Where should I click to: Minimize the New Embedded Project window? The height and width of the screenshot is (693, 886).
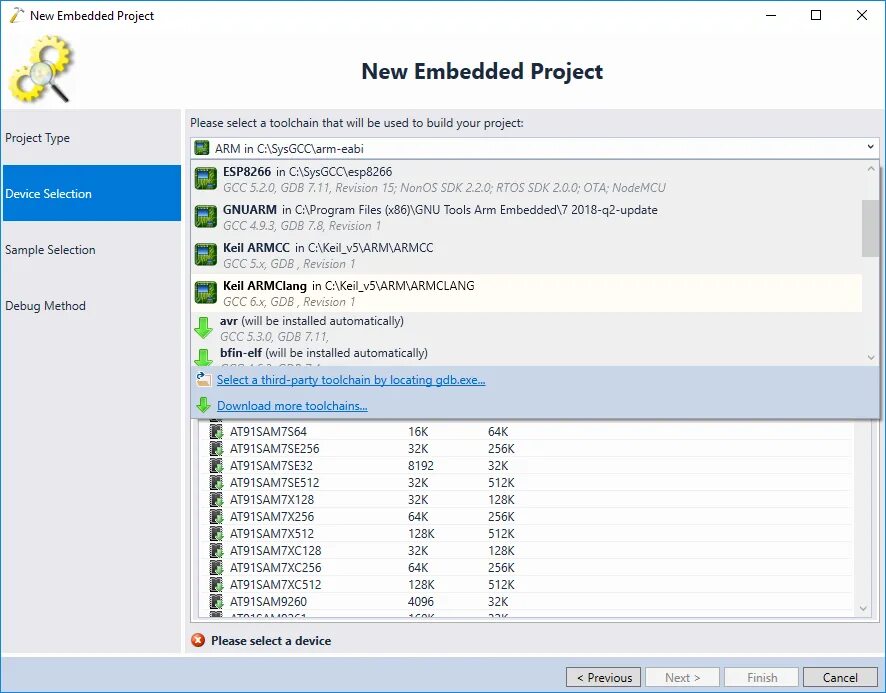[x=771, y=15]
